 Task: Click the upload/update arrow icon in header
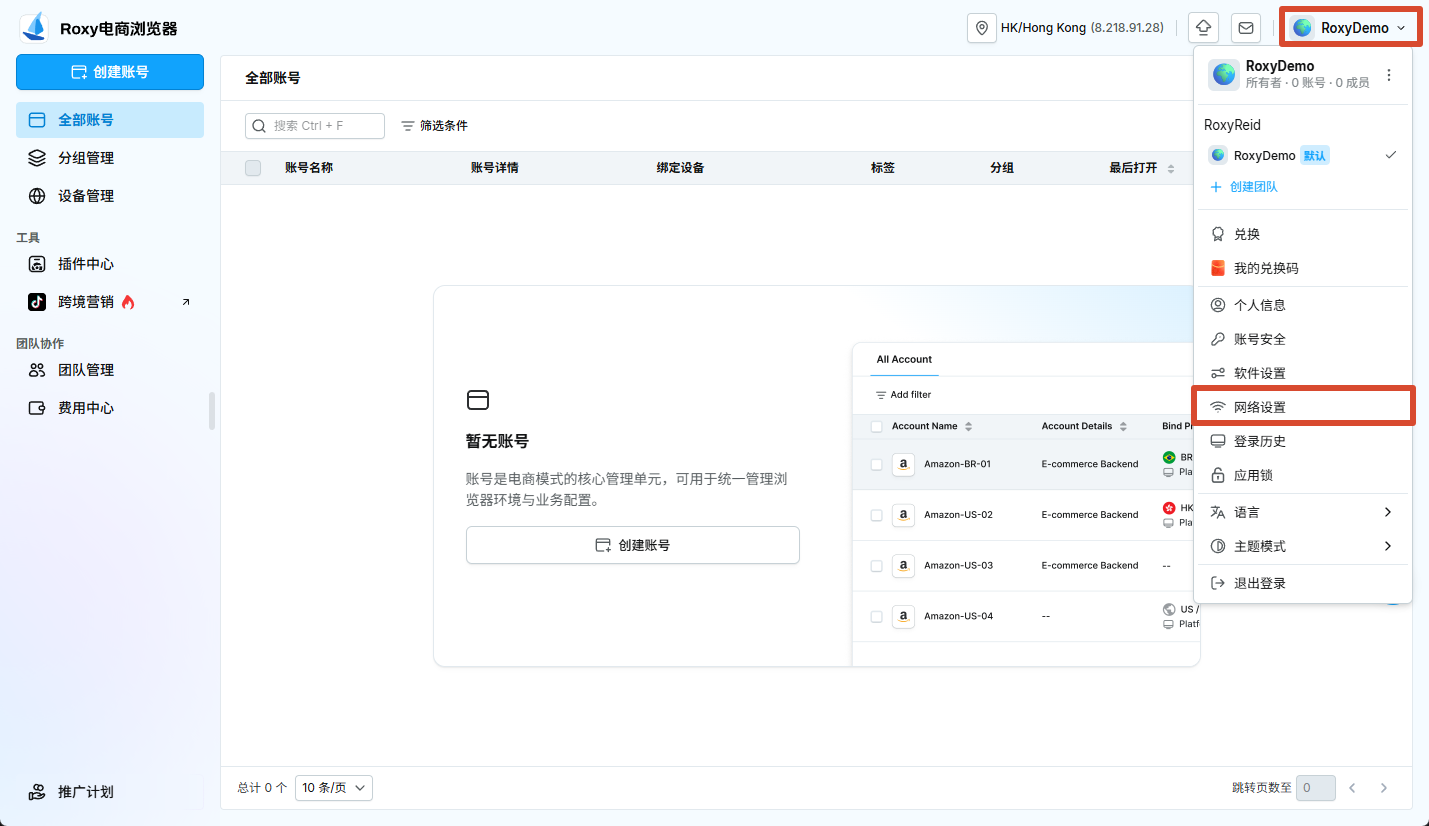[x=1203, y=28]
